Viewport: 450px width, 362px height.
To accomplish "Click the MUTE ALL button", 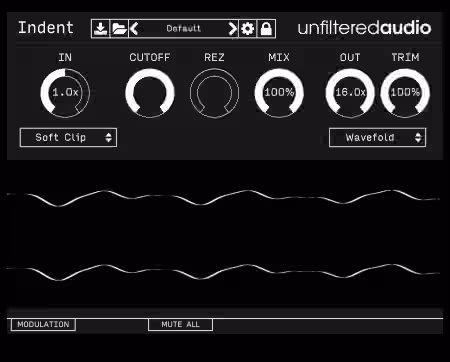I will [180, 324].
